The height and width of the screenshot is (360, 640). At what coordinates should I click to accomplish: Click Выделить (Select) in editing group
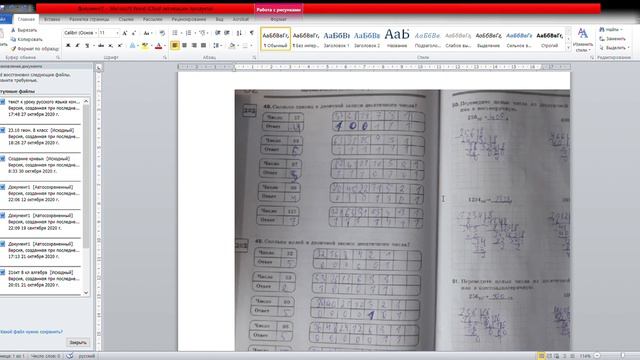[614, 48]
